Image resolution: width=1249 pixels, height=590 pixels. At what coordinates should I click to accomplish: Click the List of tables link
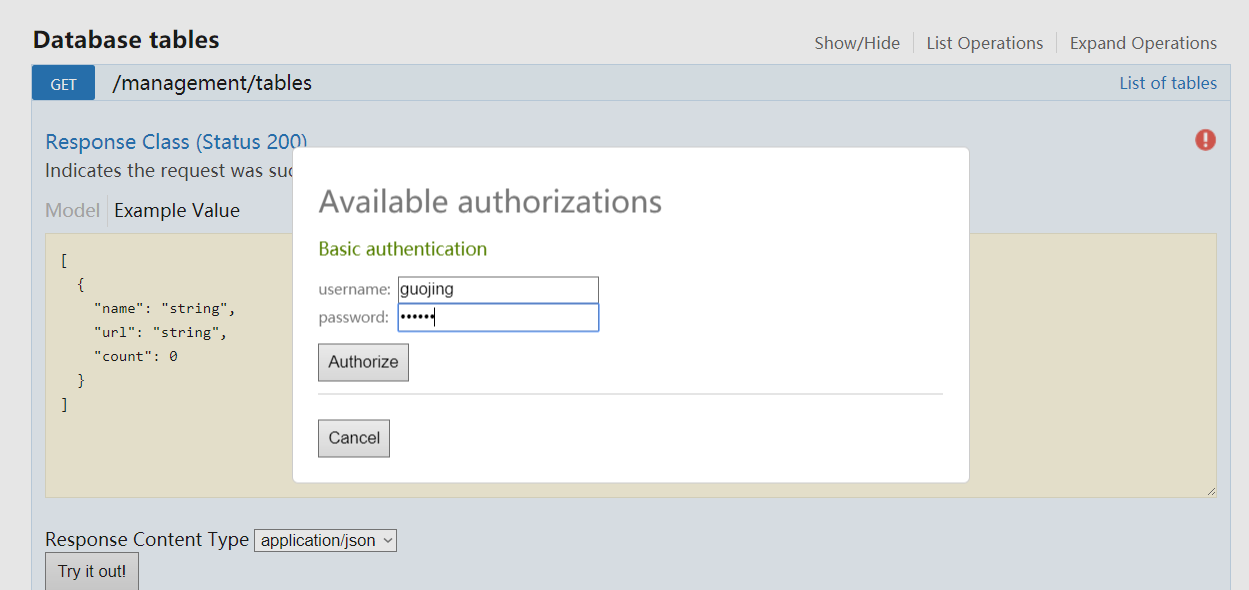tap(1167, 83)
